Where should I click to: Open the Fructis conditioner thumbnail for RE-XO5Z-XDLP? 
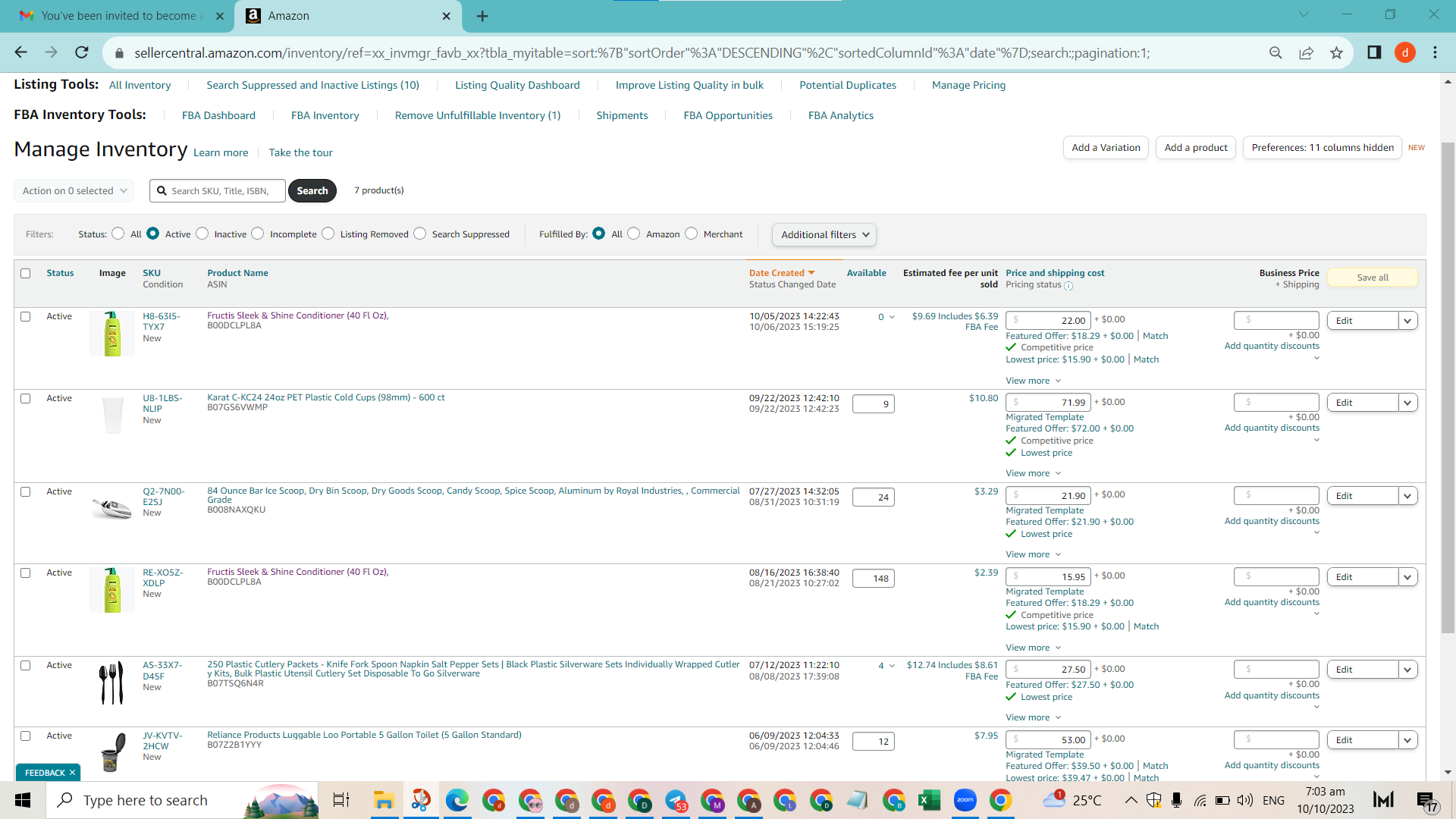coord(112,590)
